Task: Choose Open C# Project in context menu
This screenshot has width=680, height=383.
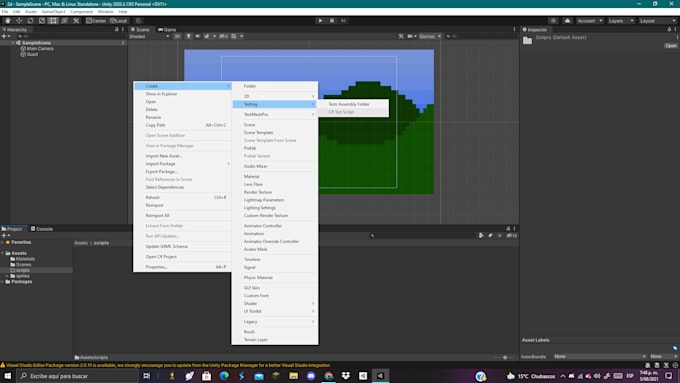Action: [x=183, y=257]
